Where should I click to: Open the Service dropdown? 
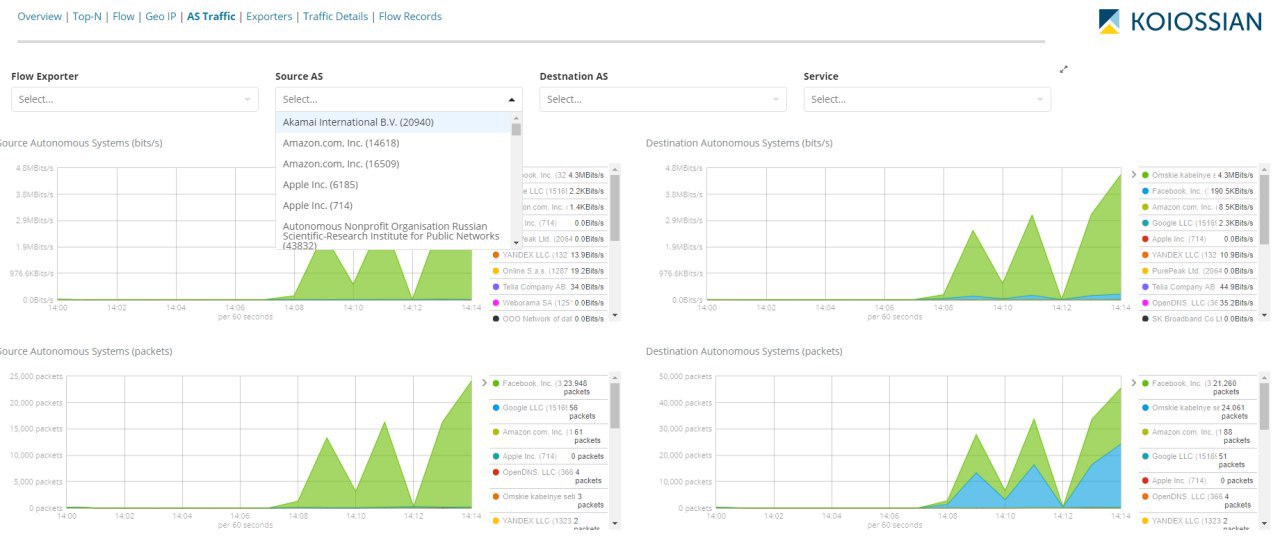pyautogui.click(x=927, y=99)
